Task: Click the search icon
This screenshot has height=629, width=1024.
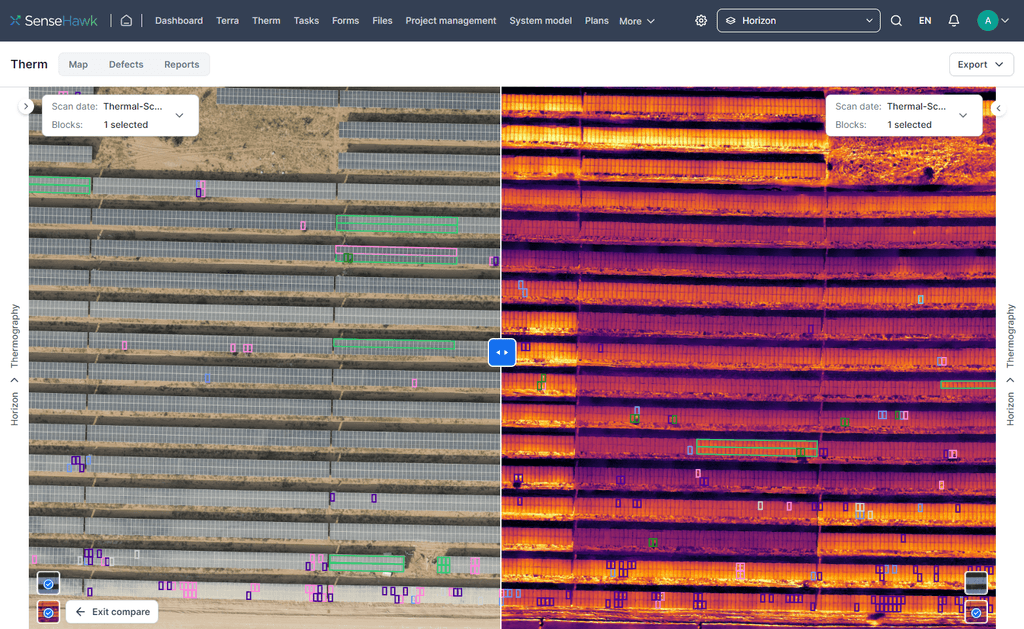Action: point(895,20)
